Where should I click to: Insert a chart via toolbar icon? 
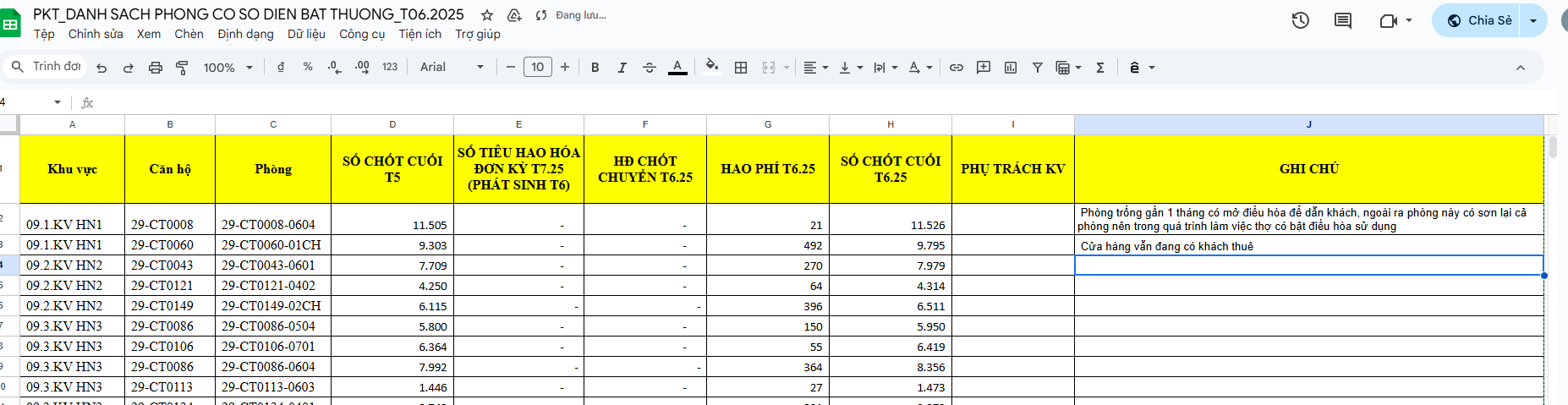click(1011, 68)
